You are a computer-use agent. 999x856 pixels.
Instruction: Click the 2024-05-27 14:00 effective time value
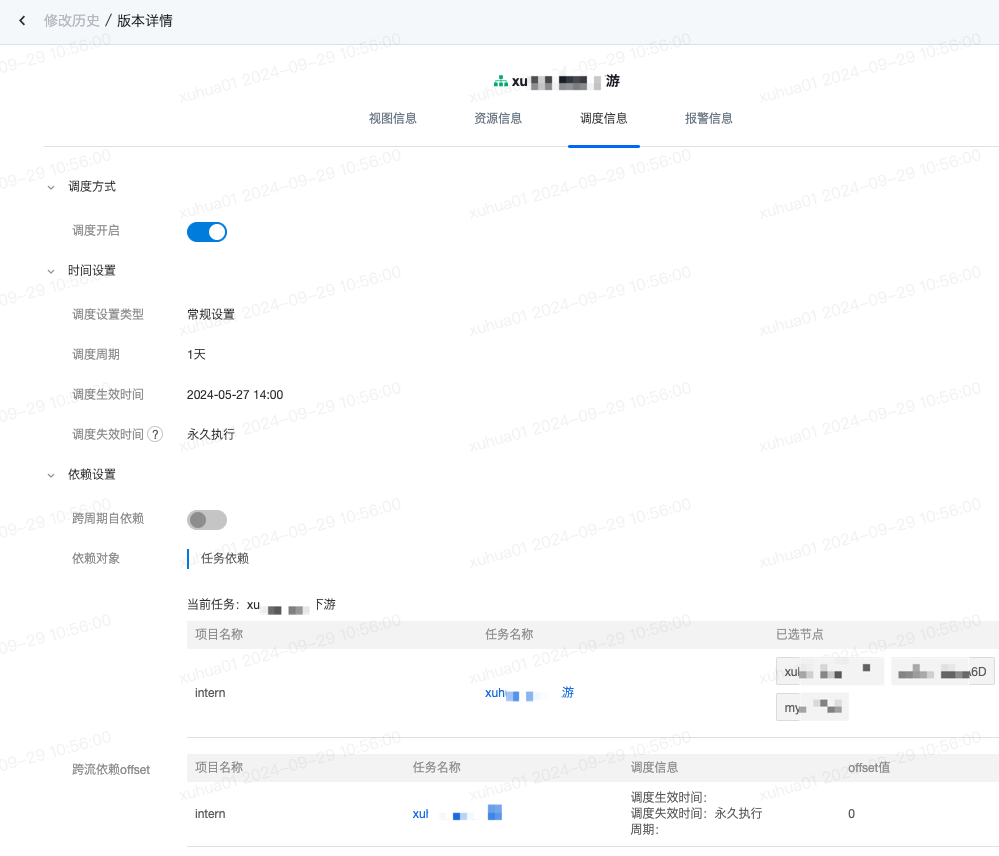pyautogui.click(x=235, y=395)
